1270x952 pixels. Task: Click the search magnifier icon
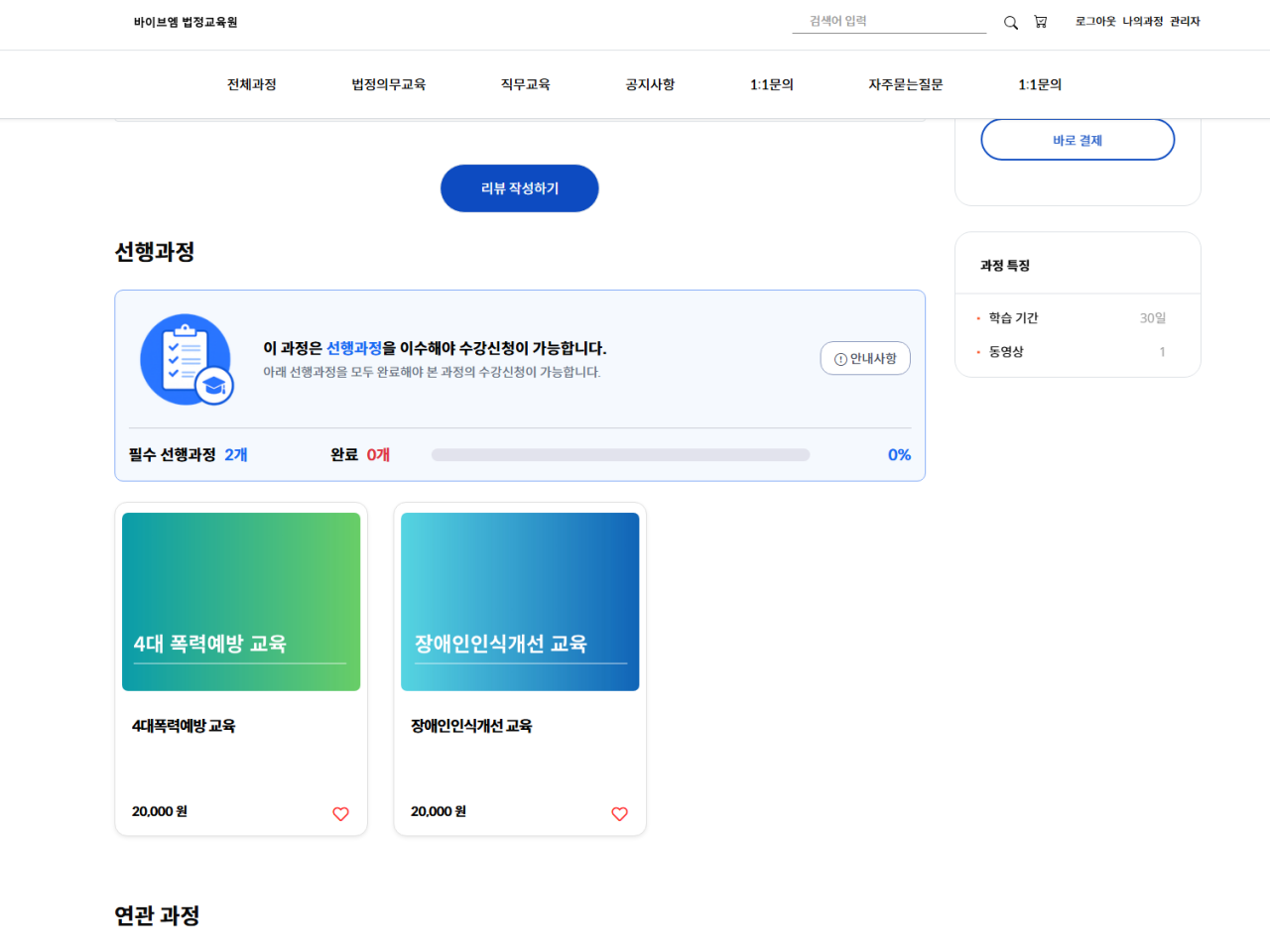click(1010, 22)
